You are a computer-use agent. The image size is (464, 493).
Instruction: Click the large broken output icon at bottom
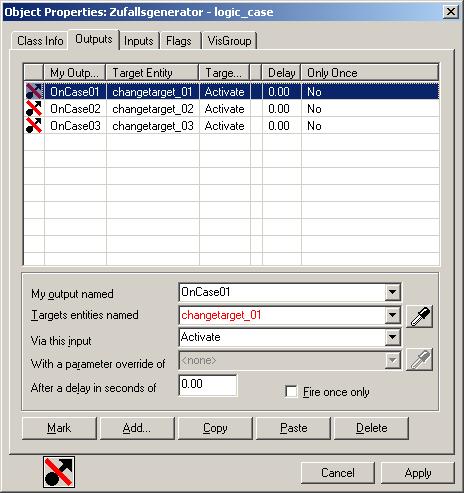coord(59,472)
